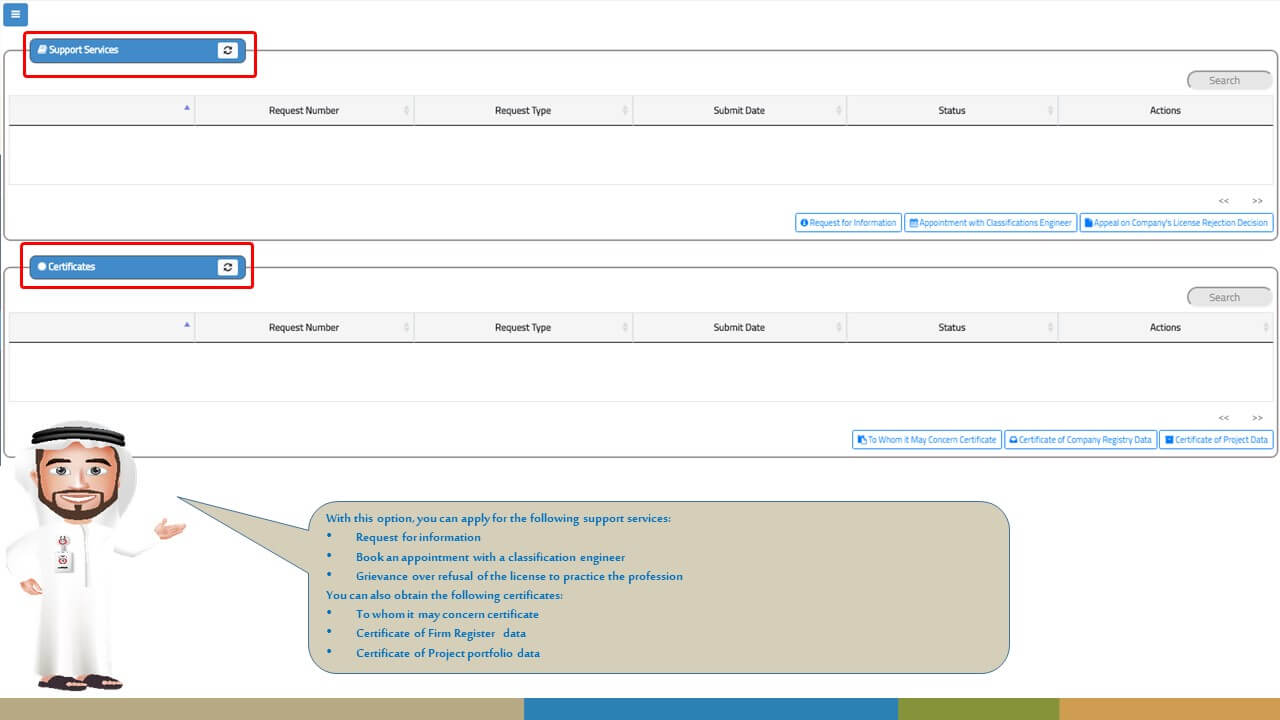Go to next page in Support Services
The width and height of the screenshot is (1280, 720).
(1257, 201)
